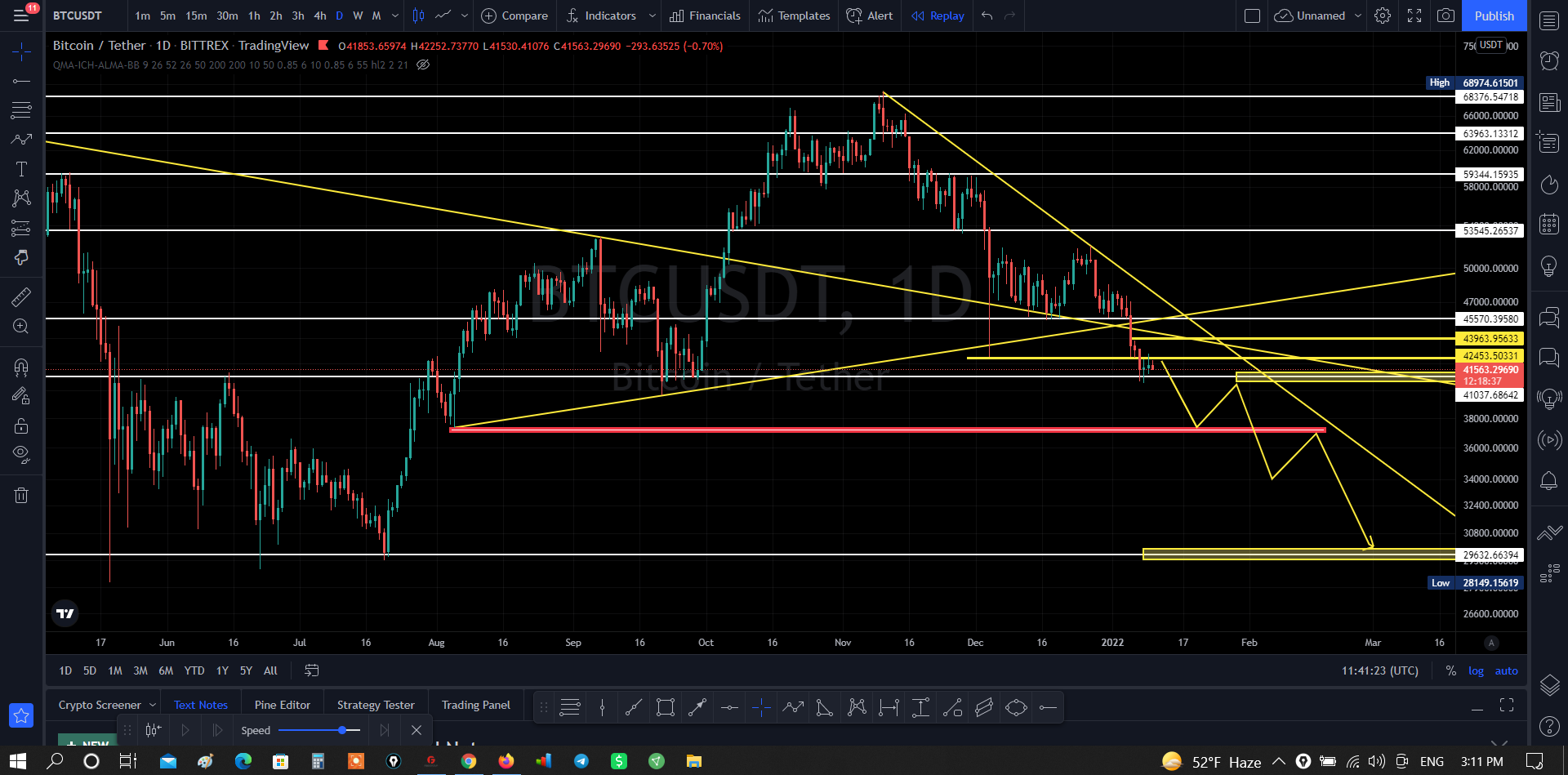Open the Pine Editor tab
1568x775 pixels.
point(283,705)
